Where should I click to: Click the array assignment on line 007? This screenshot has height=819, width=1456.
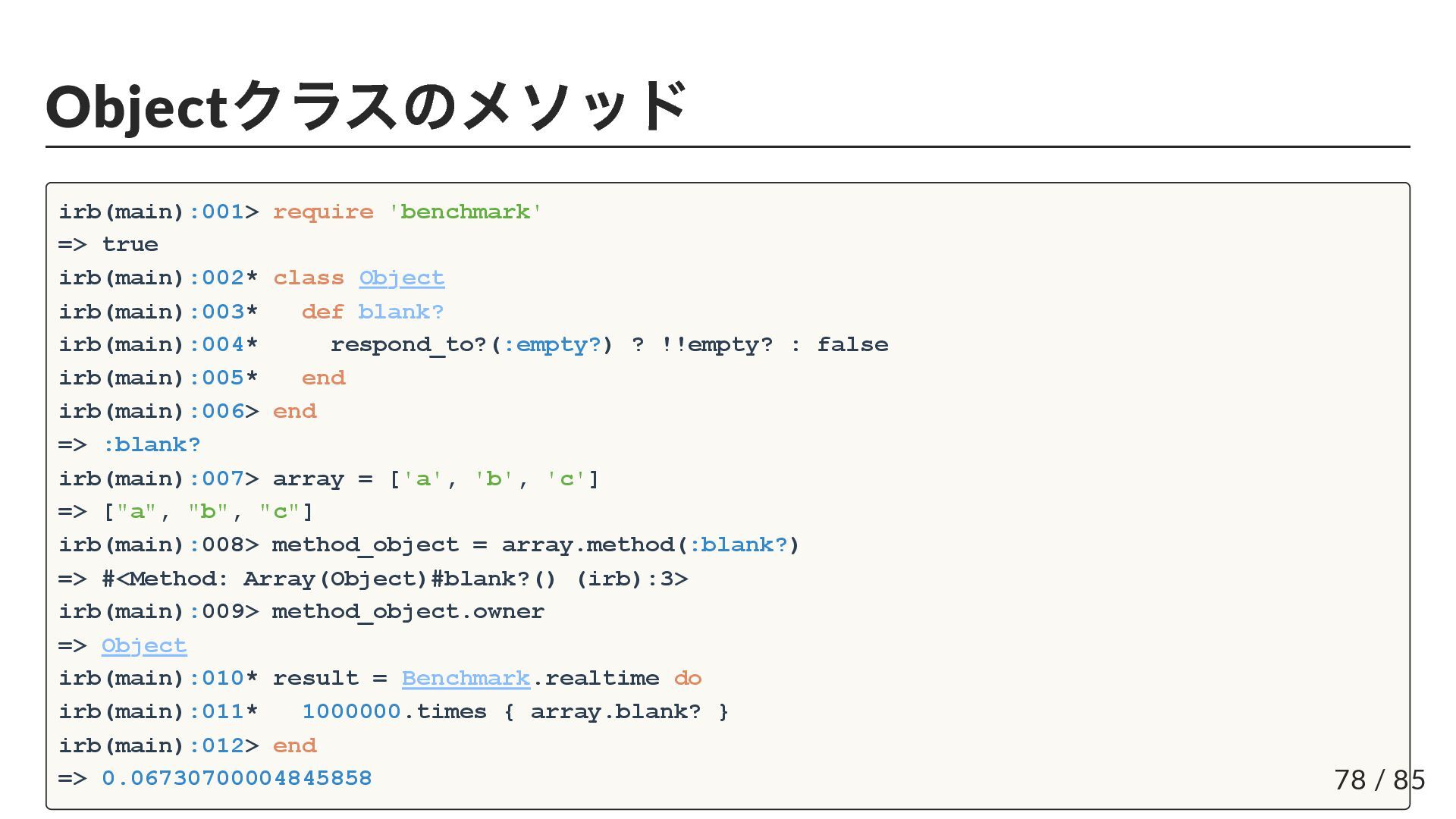(435, 479)
